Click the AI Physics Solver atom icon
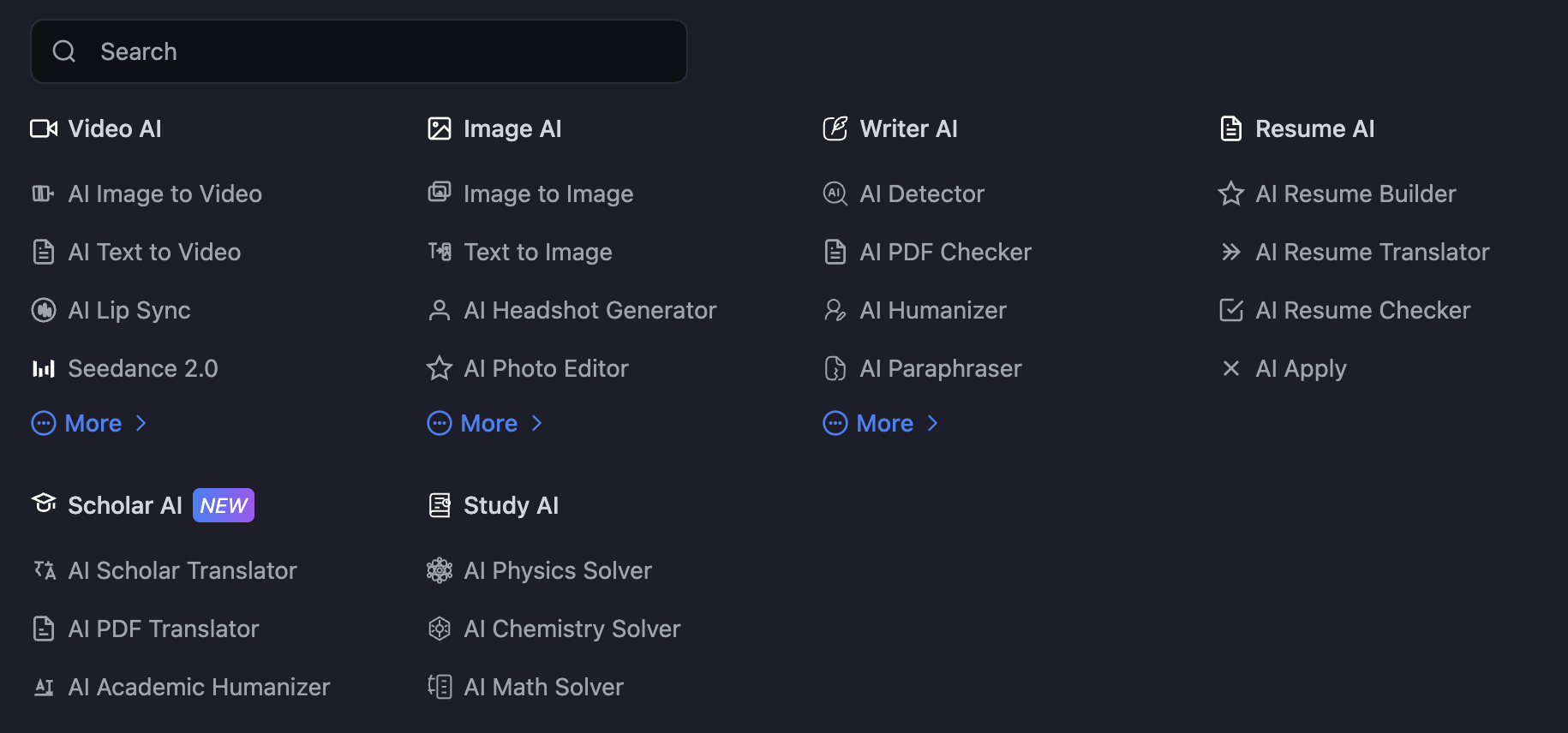The width and height of the screenshot is (1568, 733). click(x=440, y=570)
